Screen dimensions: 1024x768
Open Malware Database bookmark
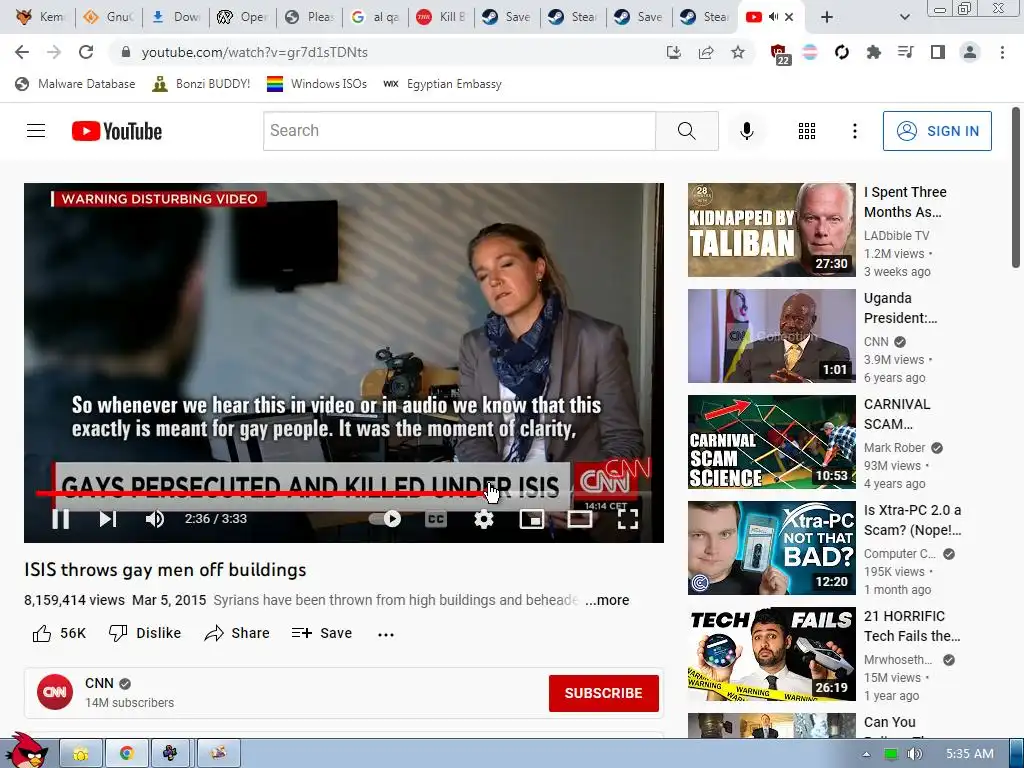76,84
